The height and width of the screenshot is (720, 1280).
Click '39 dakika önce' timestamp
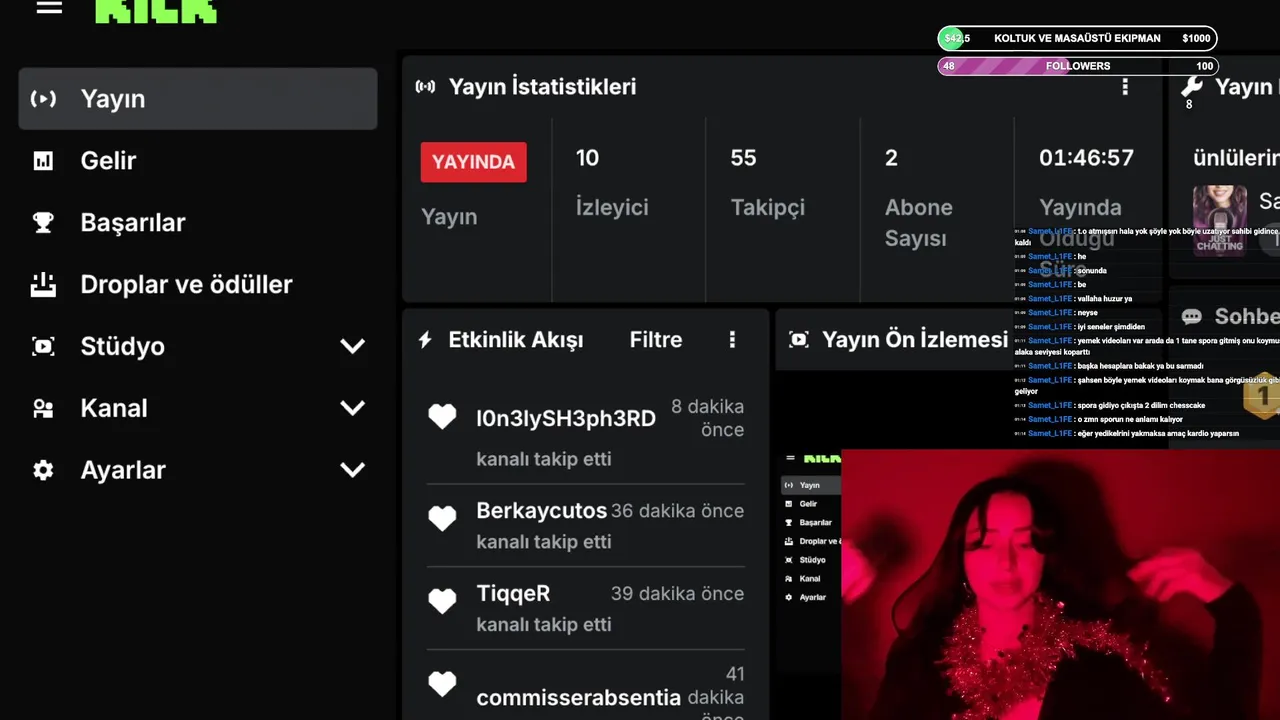tap(677, 594)
